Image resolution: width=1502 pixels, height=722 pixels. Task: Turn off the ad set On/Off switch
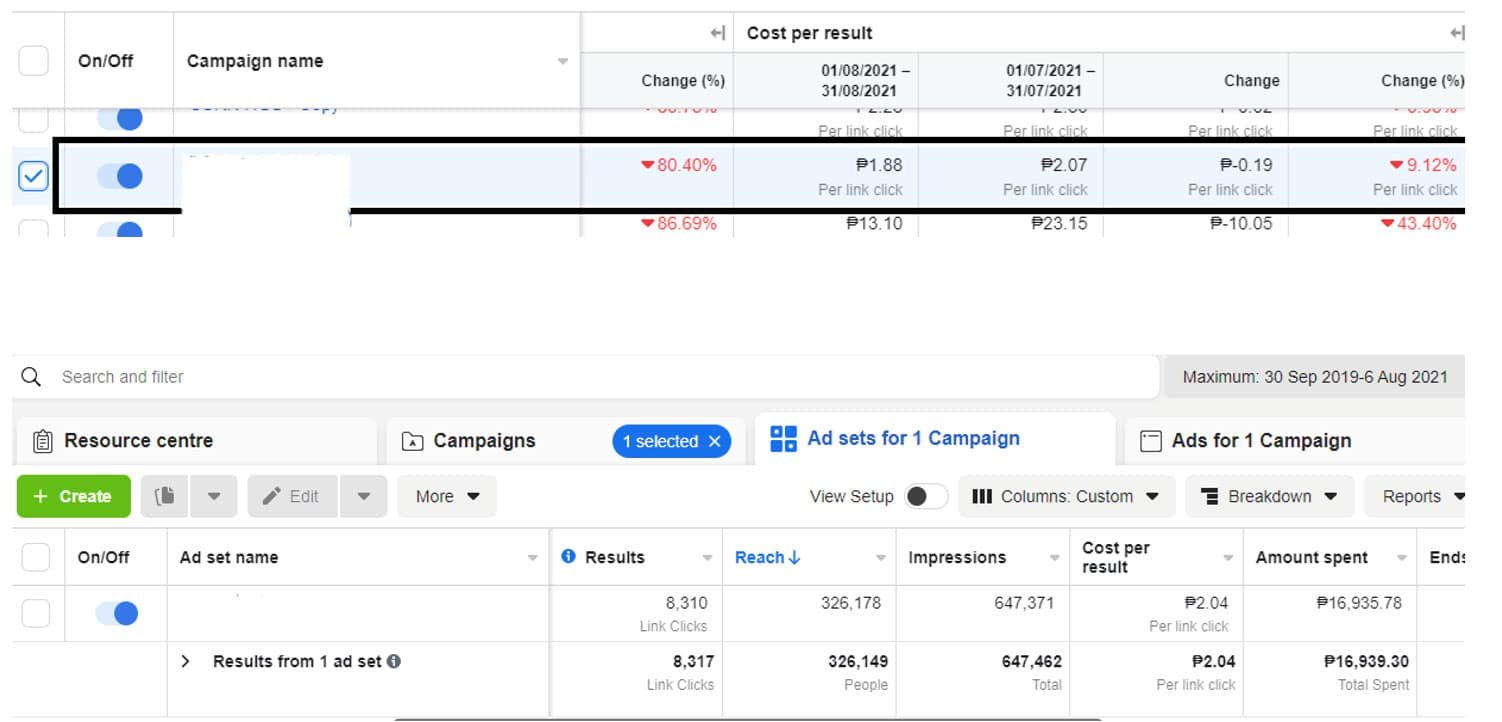pyautogui.click(x=117, y=613)
